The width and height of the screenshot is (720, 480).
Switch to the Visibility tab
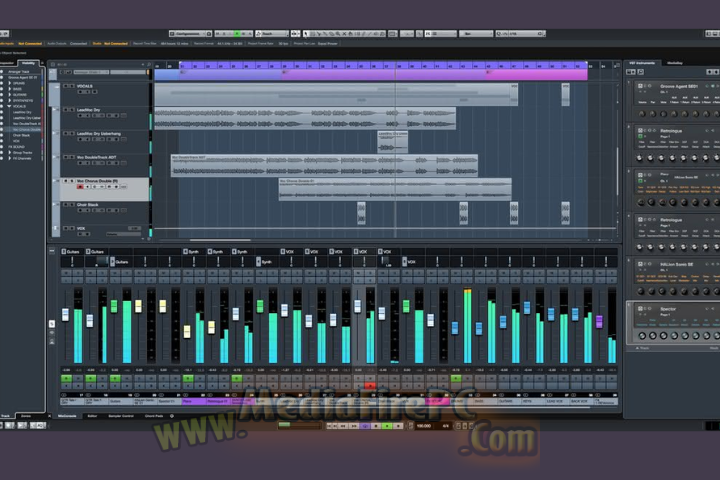click(28, 63)
